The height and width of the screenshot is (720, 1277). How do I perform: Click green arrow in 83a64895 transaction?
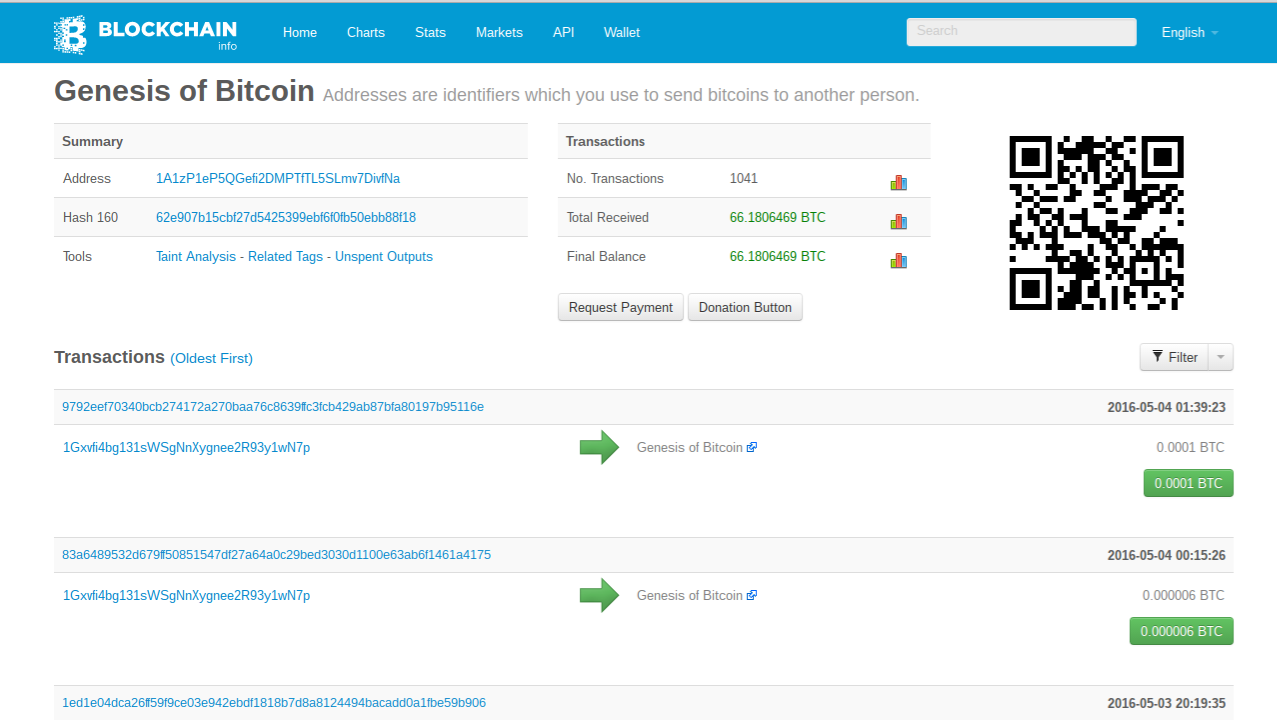pyautogui.click(x=599, y=595)
